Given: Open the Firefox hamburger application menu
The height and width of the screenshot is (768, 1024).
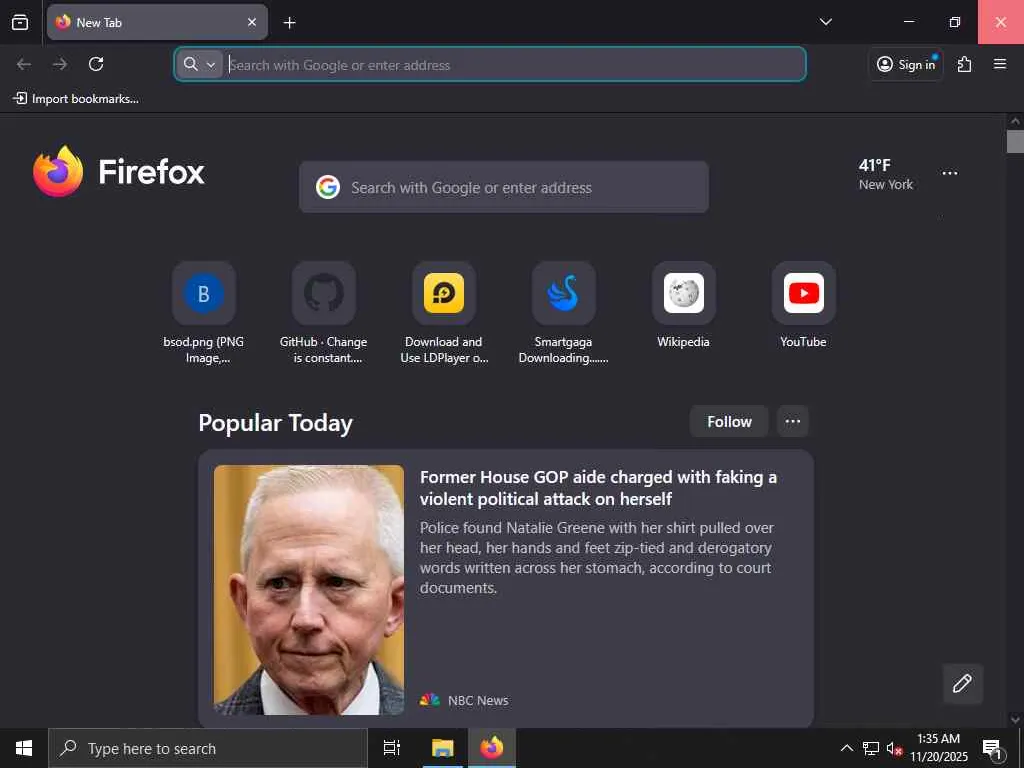Looking at the screenshot, I should click(x=1000, y=64).
